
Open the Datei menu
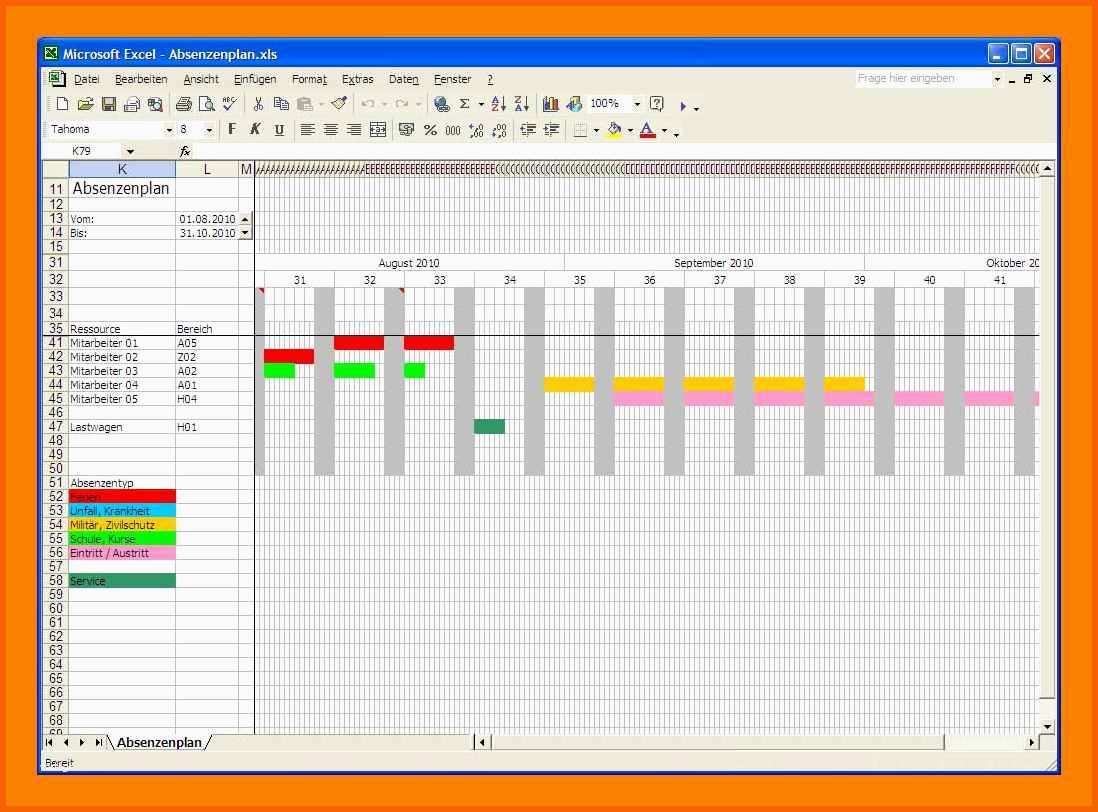(86, 79)
